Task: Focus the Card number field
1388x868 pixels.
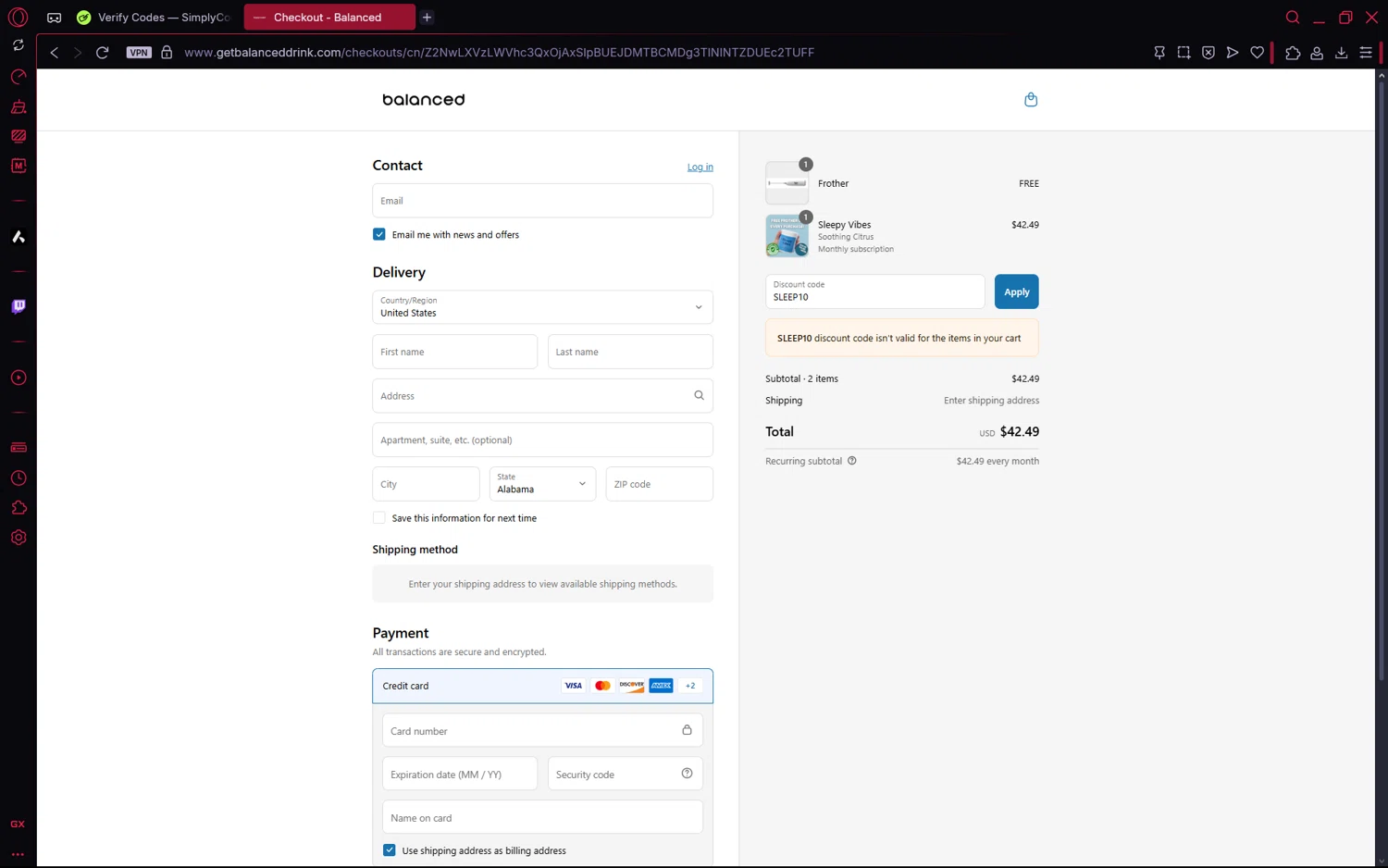Action: click(542, 730)
